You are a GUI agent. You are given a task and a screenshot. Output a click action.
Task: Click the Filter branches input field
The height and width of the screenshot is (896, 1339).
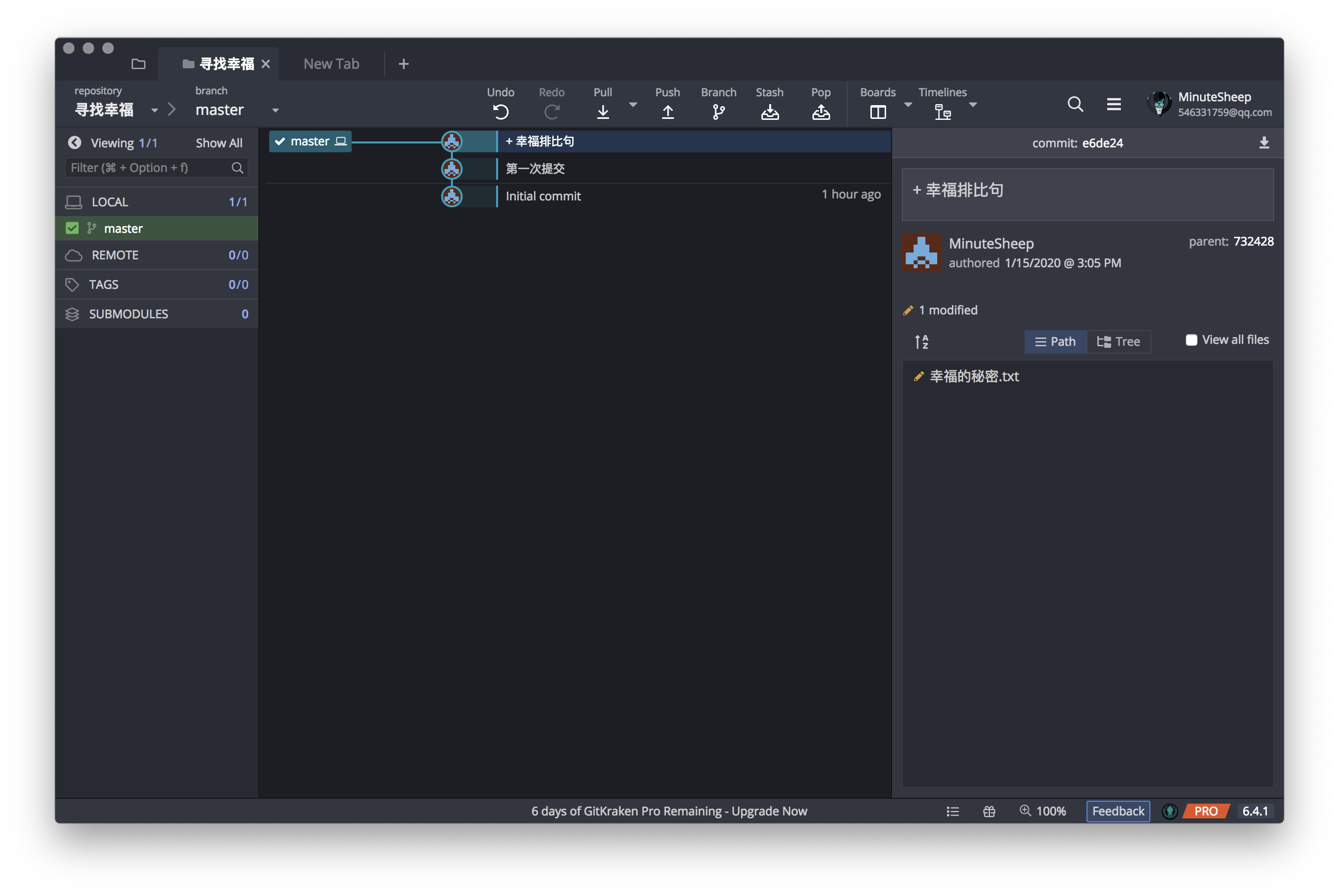(148, 168)
